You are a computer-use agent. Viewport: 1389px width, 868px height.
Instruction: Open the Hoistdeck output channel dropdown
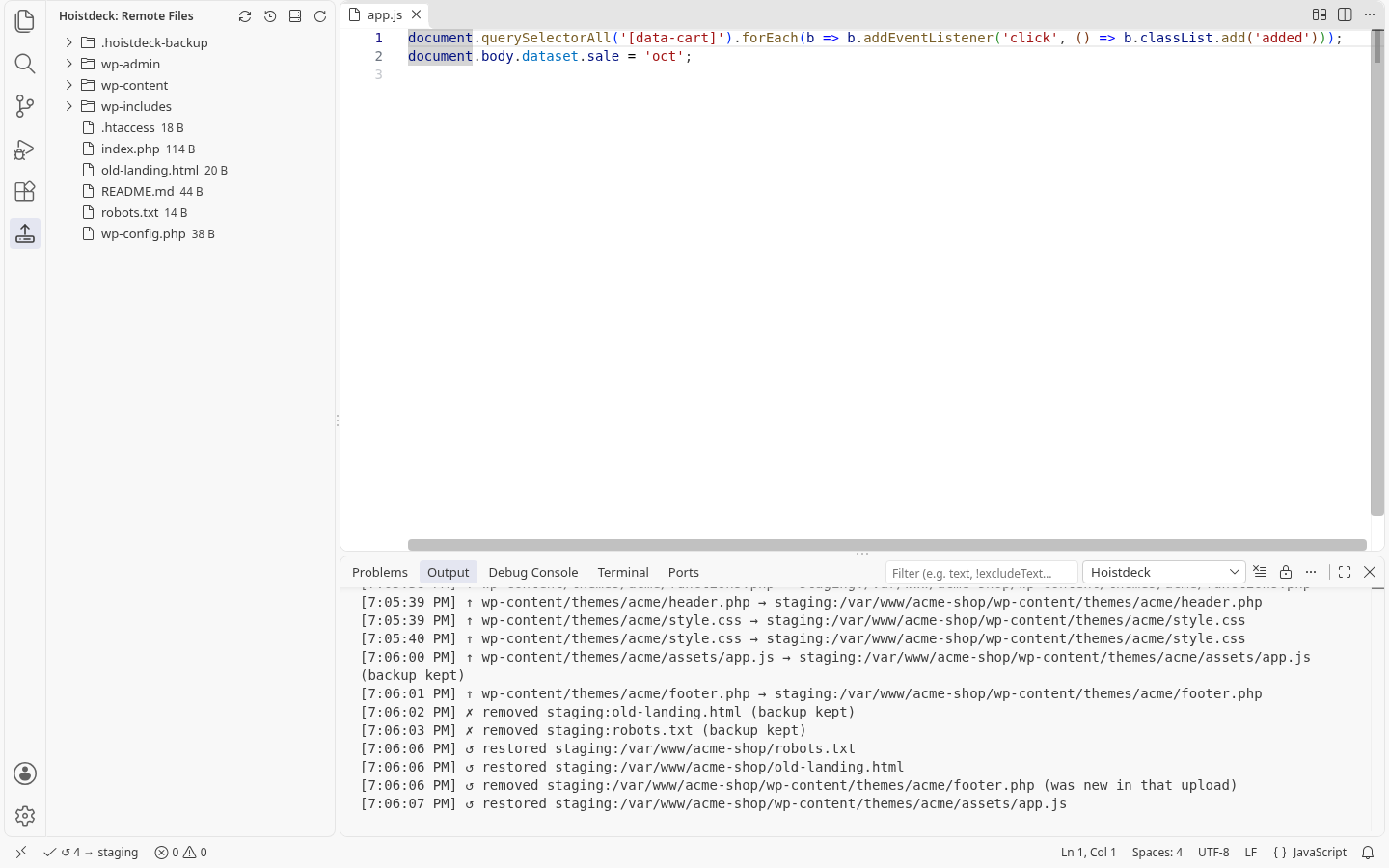[x=1164, y=572]
